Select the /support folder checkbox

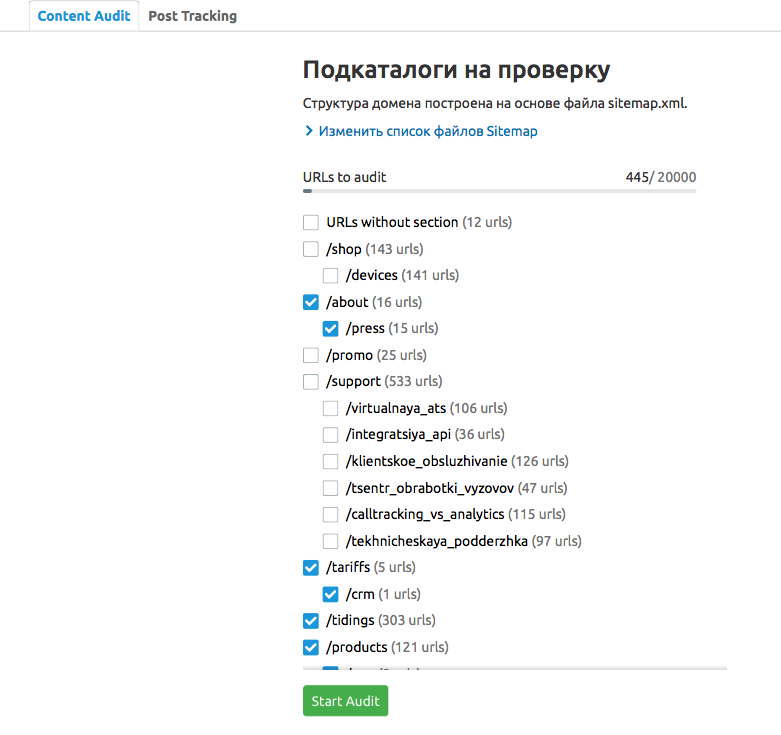click(311, 381)
